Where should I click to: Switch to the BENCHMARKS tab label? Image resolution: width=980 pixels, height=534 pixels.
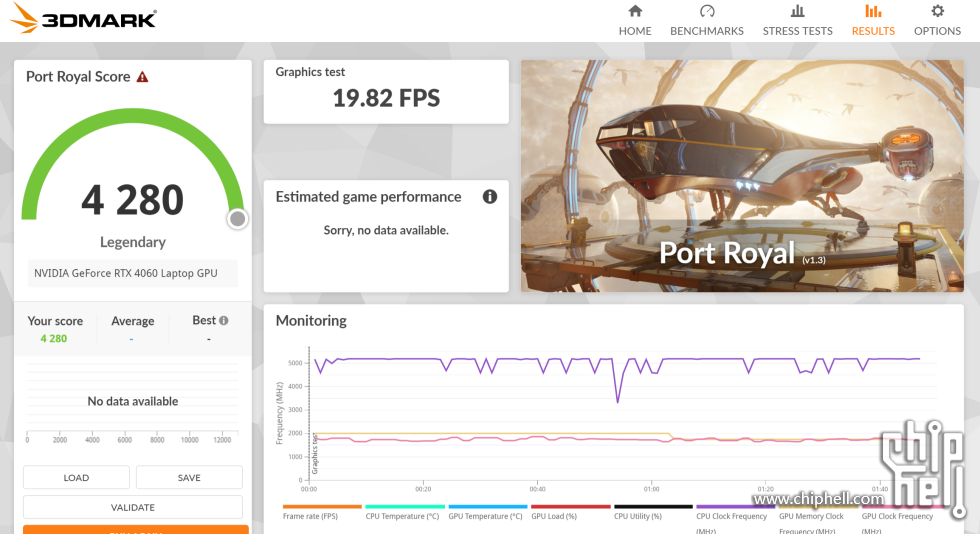(x=707, y=31)
